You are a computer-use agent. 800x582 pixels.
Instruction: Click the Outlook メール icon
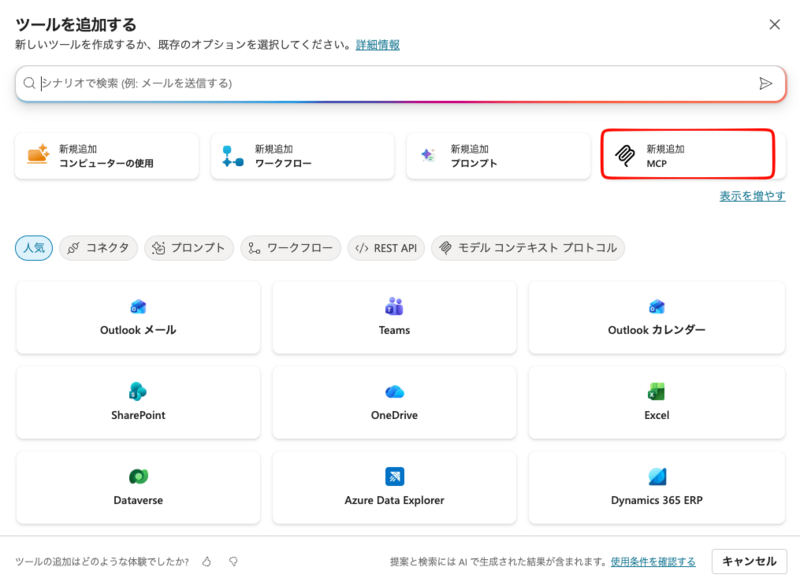pyautogui.click(x=138, y=307)
